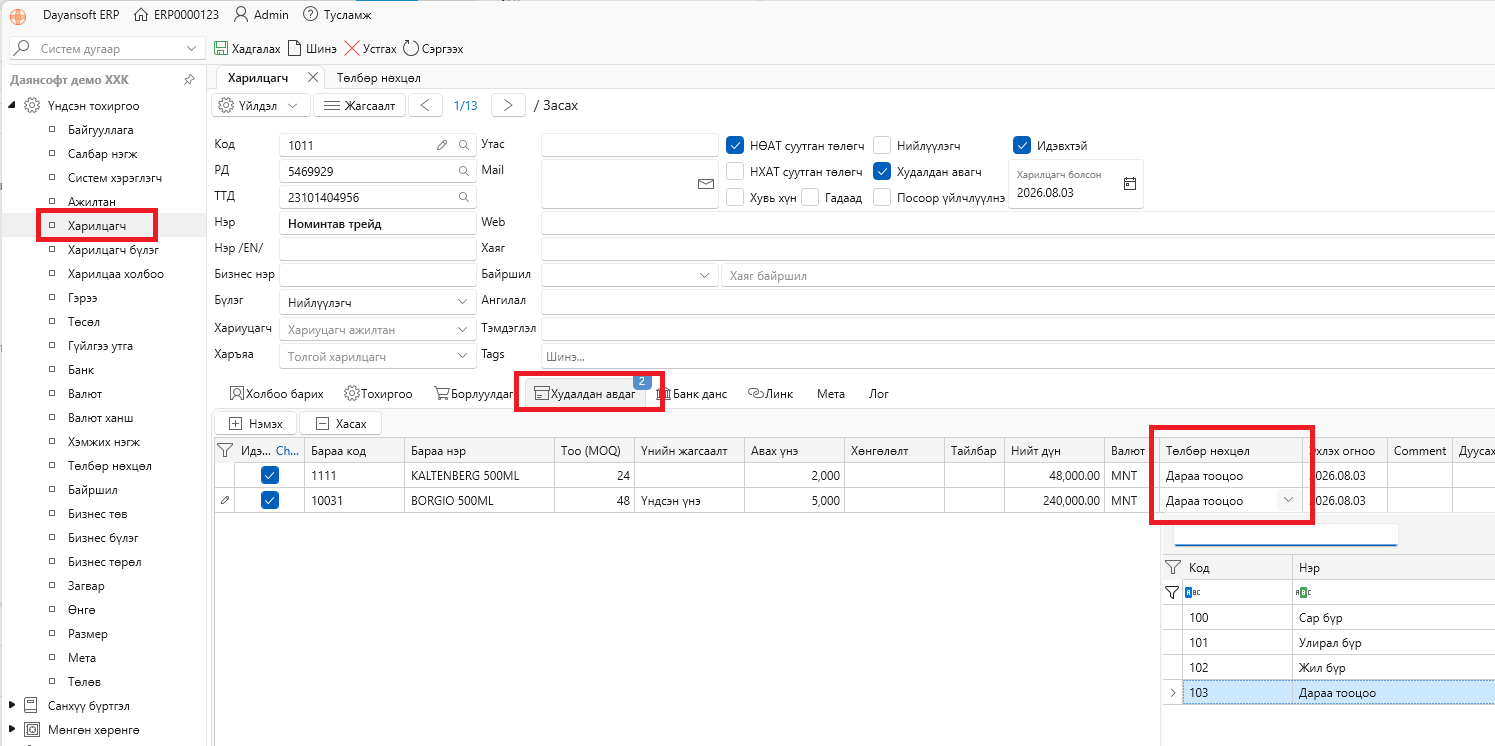This screenshot has width=1495, height=746.
Task: Click the Admin user icon
Action: [x=241, y=15]
